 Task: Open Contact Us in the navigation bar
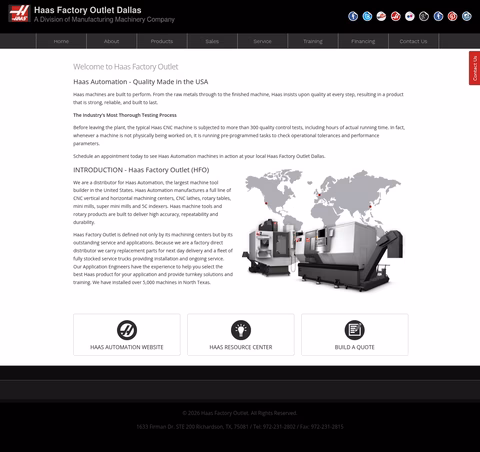[x=413, y=41]
